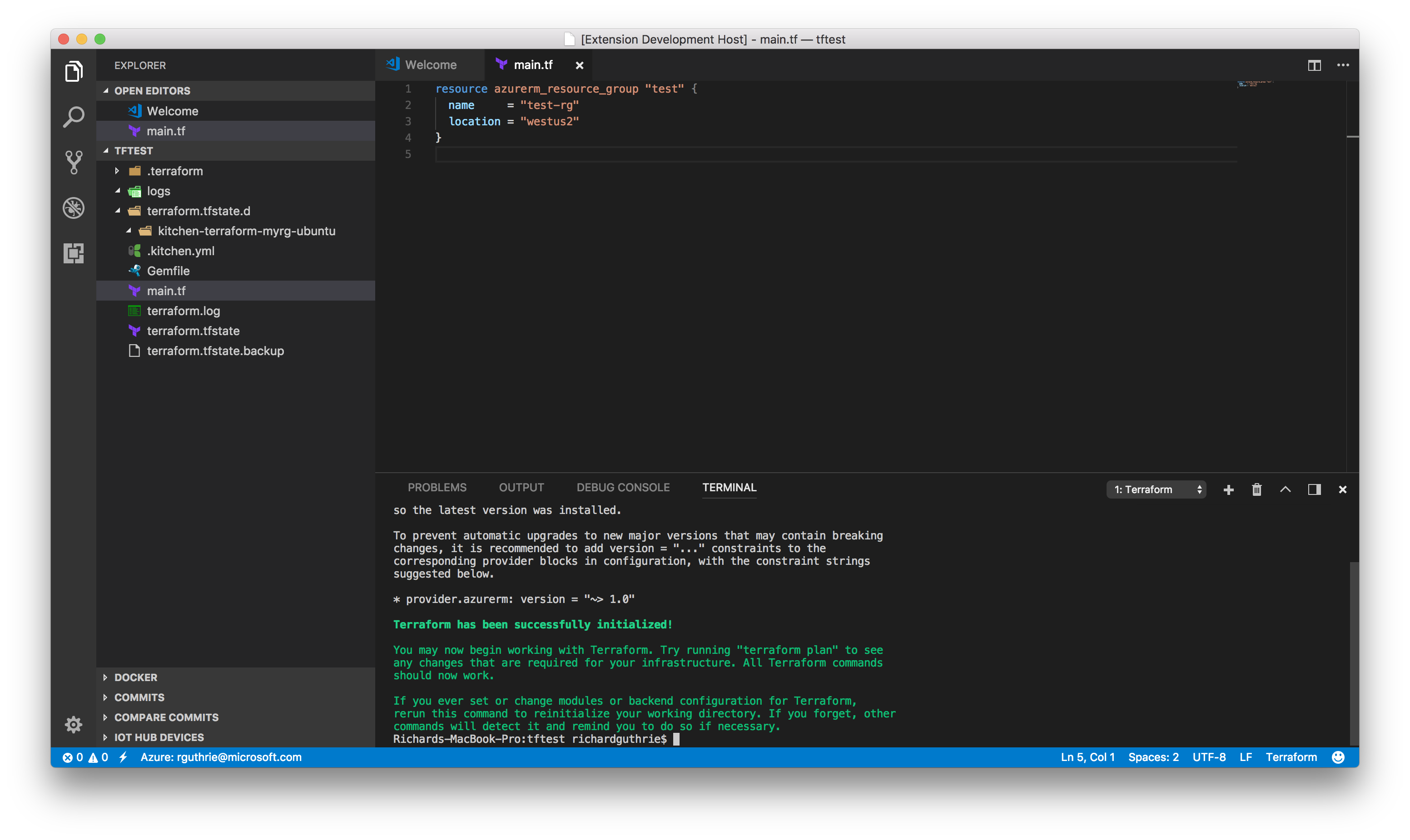Screen dimensions: 1410x840
Task: Switch to the DEBUG CONSOLE tab
Action: tap(623, 488)
